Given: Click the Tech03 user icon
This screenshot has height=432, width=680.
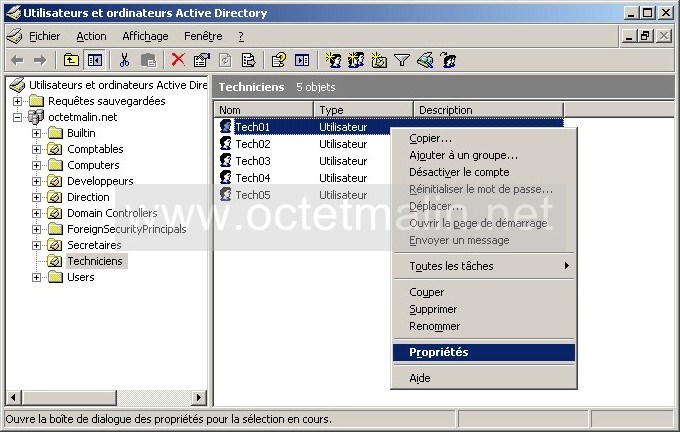Looking at the screenshot, I should tap(226, 160).
